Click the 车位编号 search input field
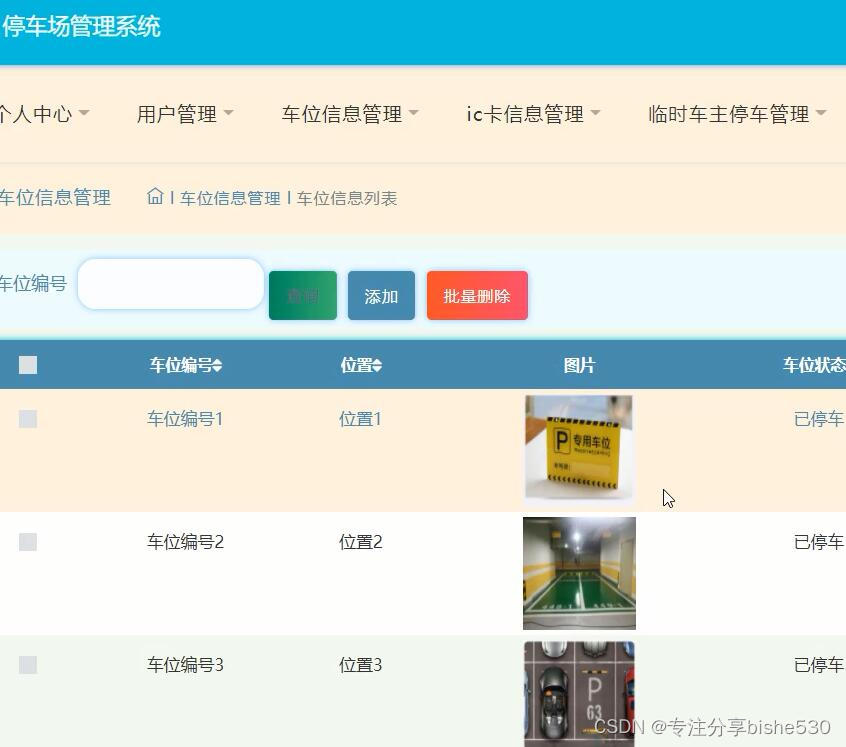This screenshot has height=747, width=846. 170,284
